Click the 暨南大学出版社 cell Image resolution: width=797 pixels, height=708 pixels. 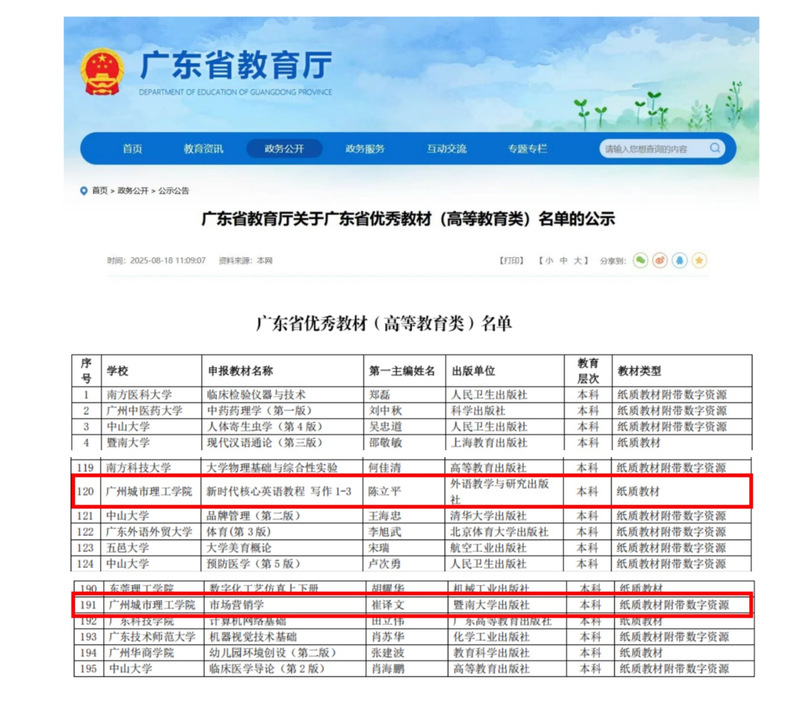[x=492, y=605]
